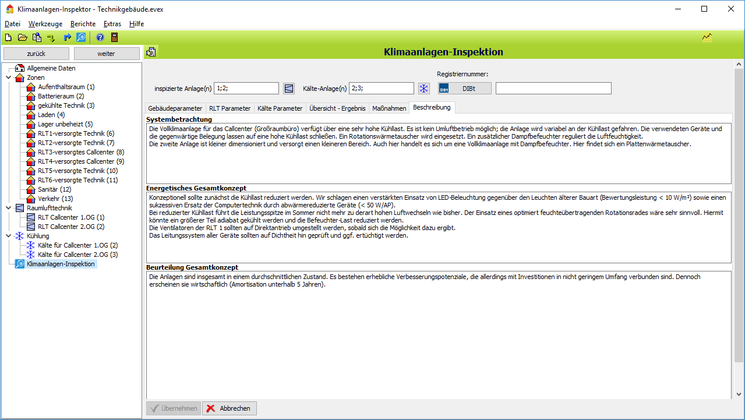Select Verkehr (13) zone
The image size is (745, 420).
(x=56, y=199)
